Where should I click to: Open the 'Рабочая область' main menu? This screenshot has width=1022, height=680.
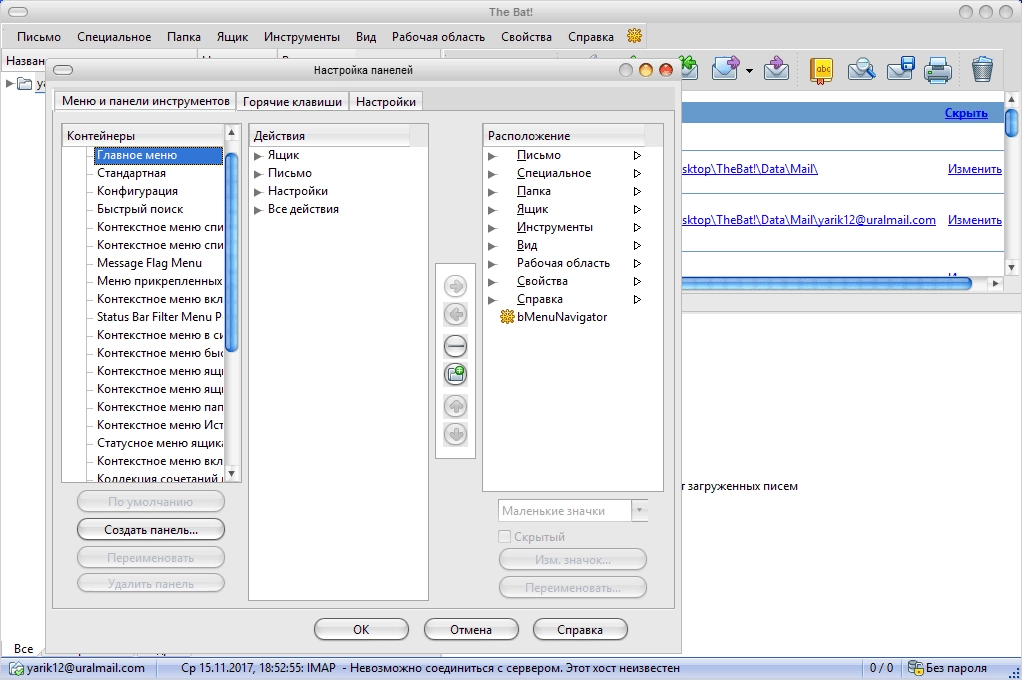438,37
